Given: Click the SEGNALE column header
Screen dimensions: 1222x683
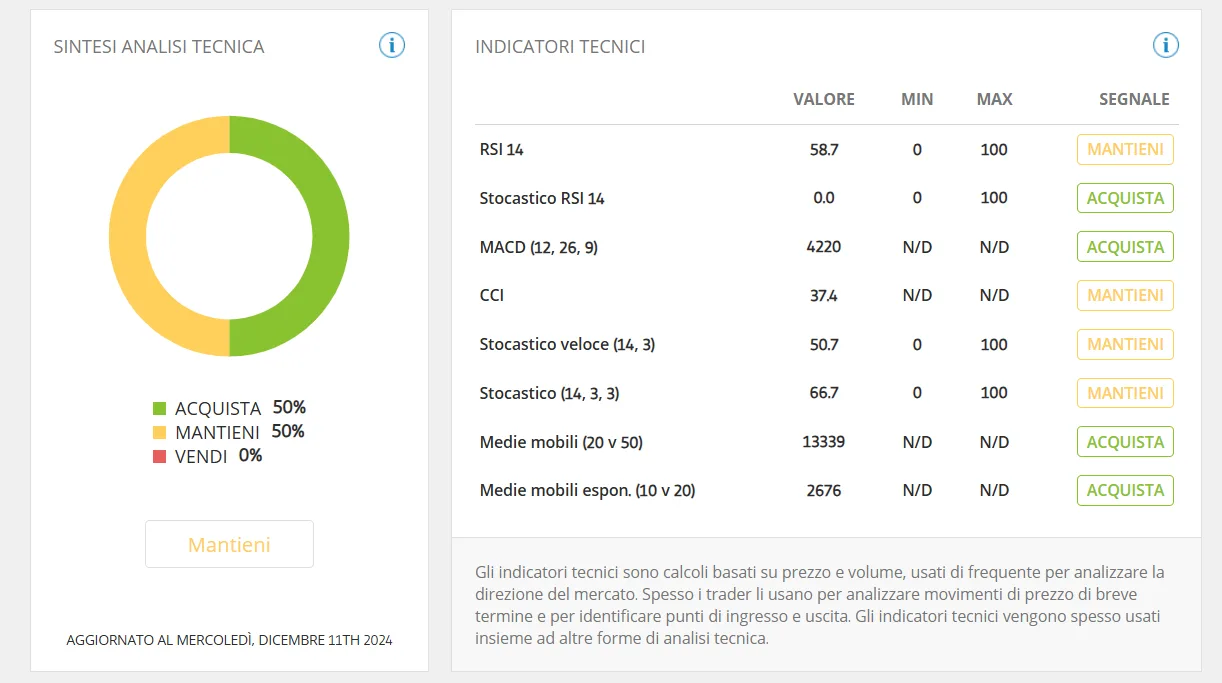Looking at the screenshot, I should tap(1134, 99).
